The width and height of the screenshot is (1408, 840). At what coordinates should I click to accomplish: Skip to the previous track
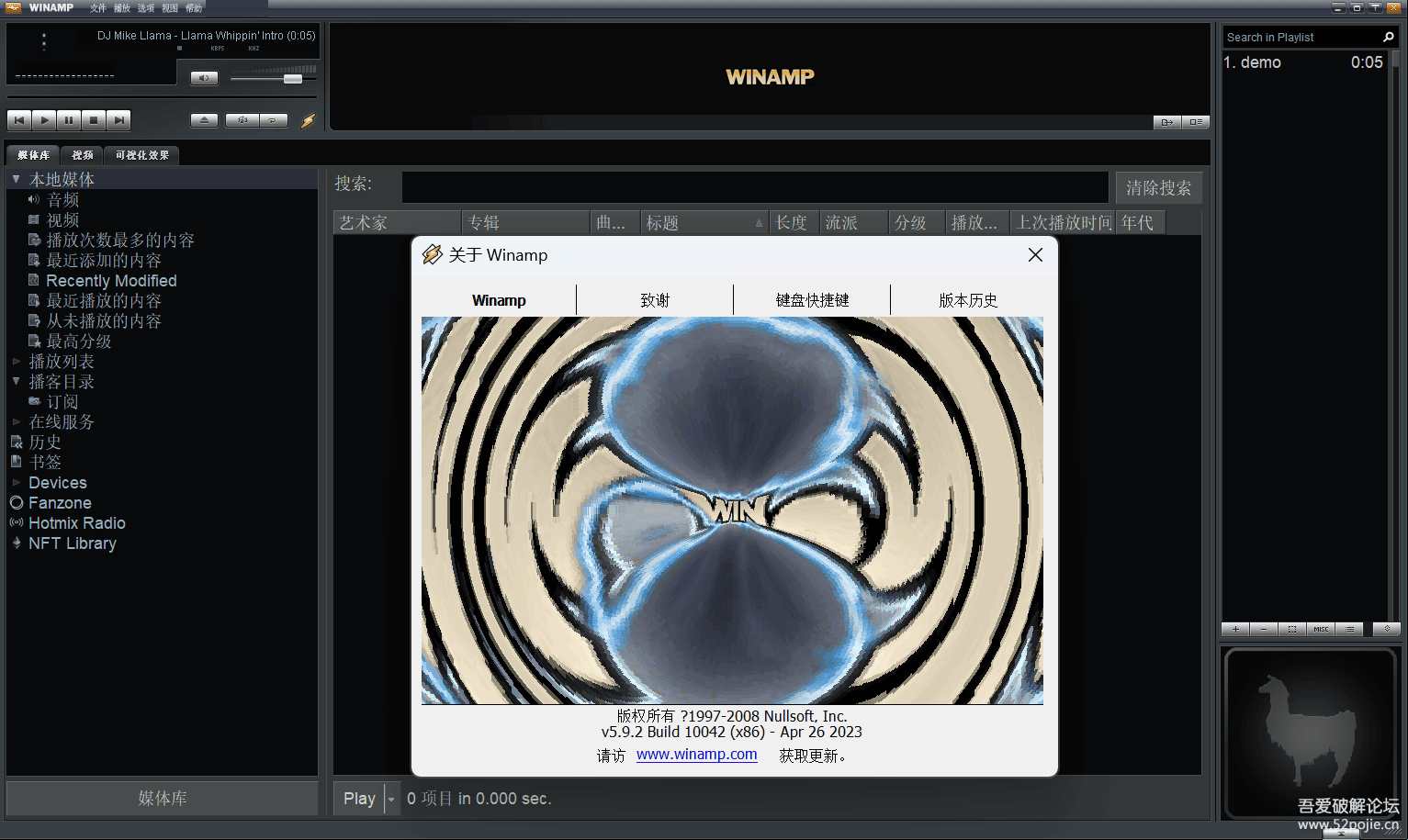(x=19, y=120)
